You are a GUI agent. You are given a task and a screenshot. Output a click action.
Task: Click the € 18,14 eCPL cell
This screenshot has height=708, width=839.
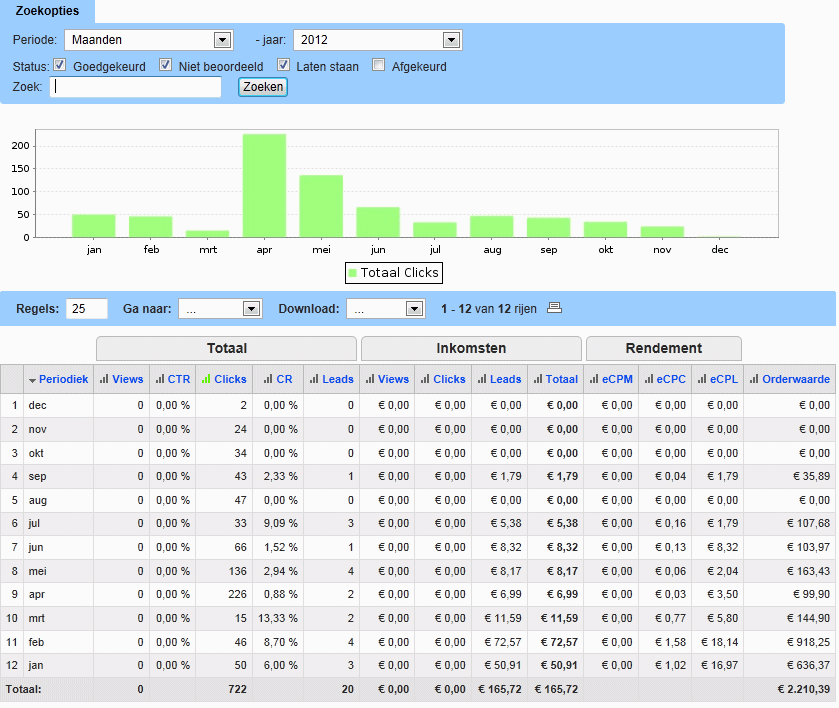pyautogui.click(x=720, y=642)
